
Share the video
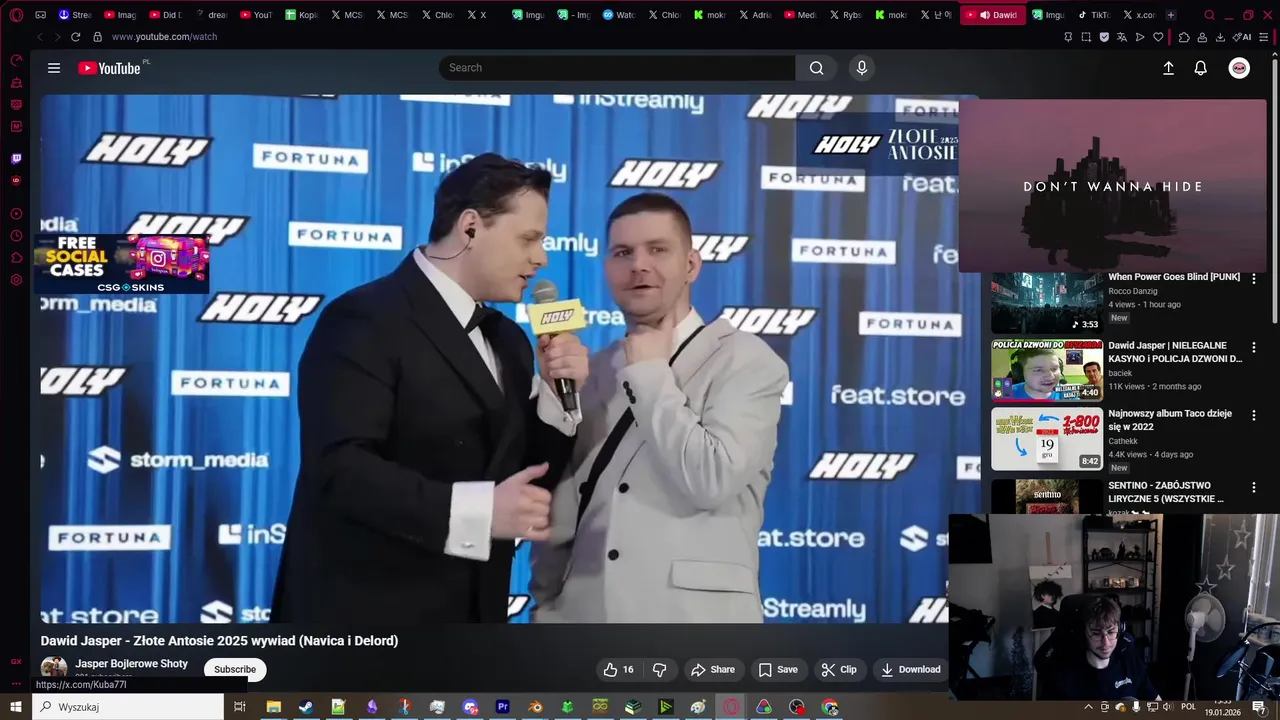point(713,669)
